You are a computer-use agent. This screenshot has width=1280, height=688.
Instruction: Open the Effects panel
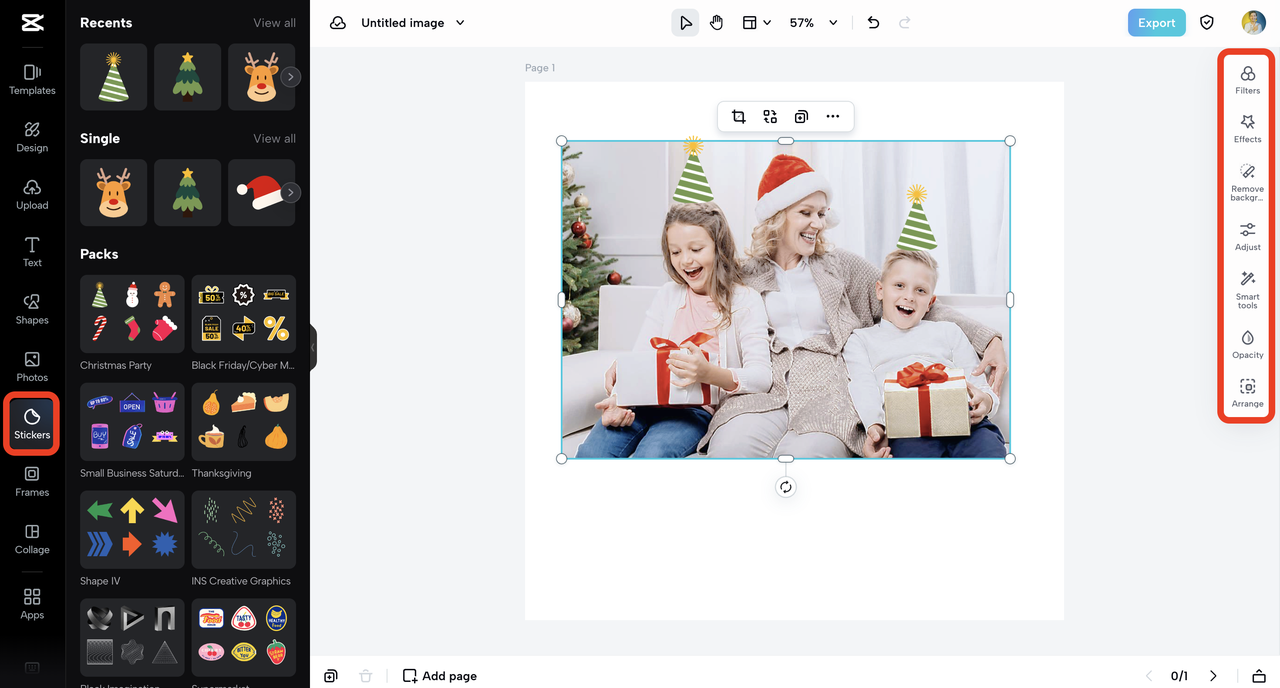tap(1247, 129)
